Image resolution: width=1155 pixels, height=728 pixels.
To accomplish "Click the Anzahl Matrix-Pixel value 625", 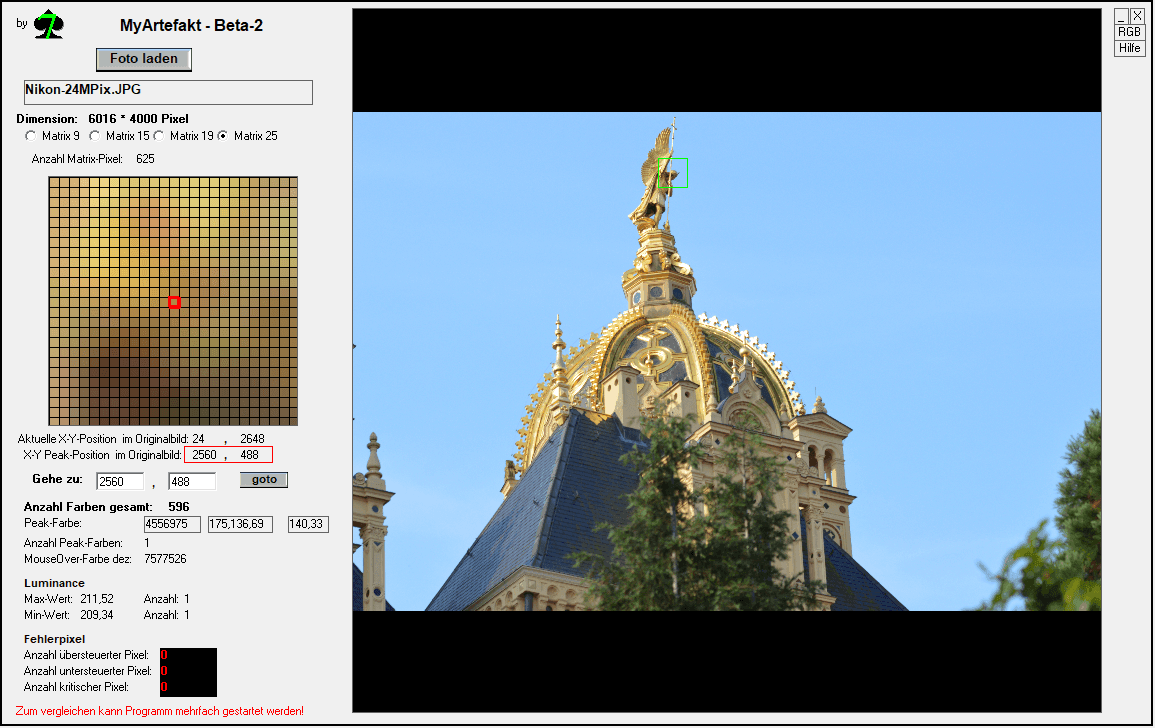I will pos(145,158).
